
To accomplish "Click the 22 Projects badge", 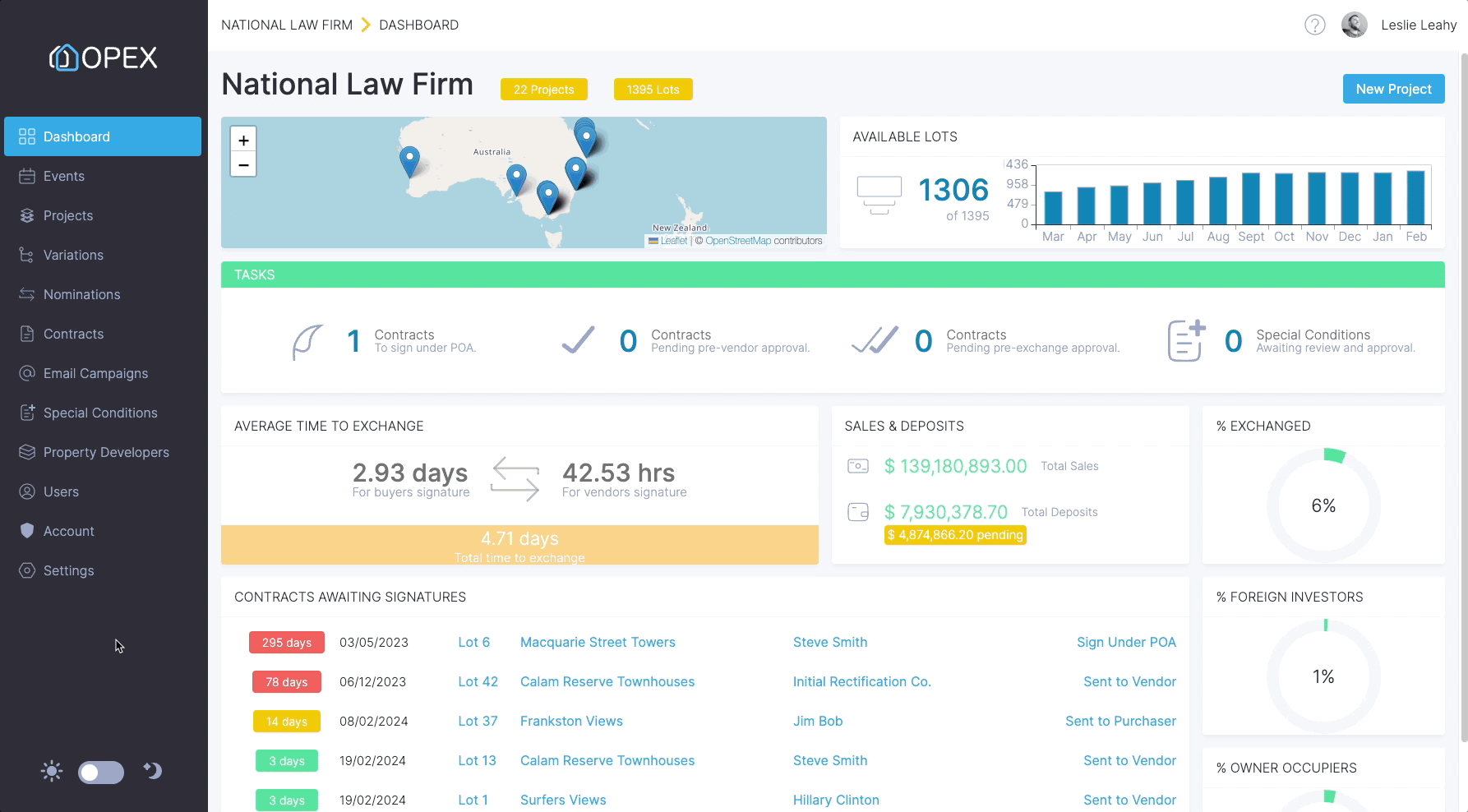I will [544, 90].
